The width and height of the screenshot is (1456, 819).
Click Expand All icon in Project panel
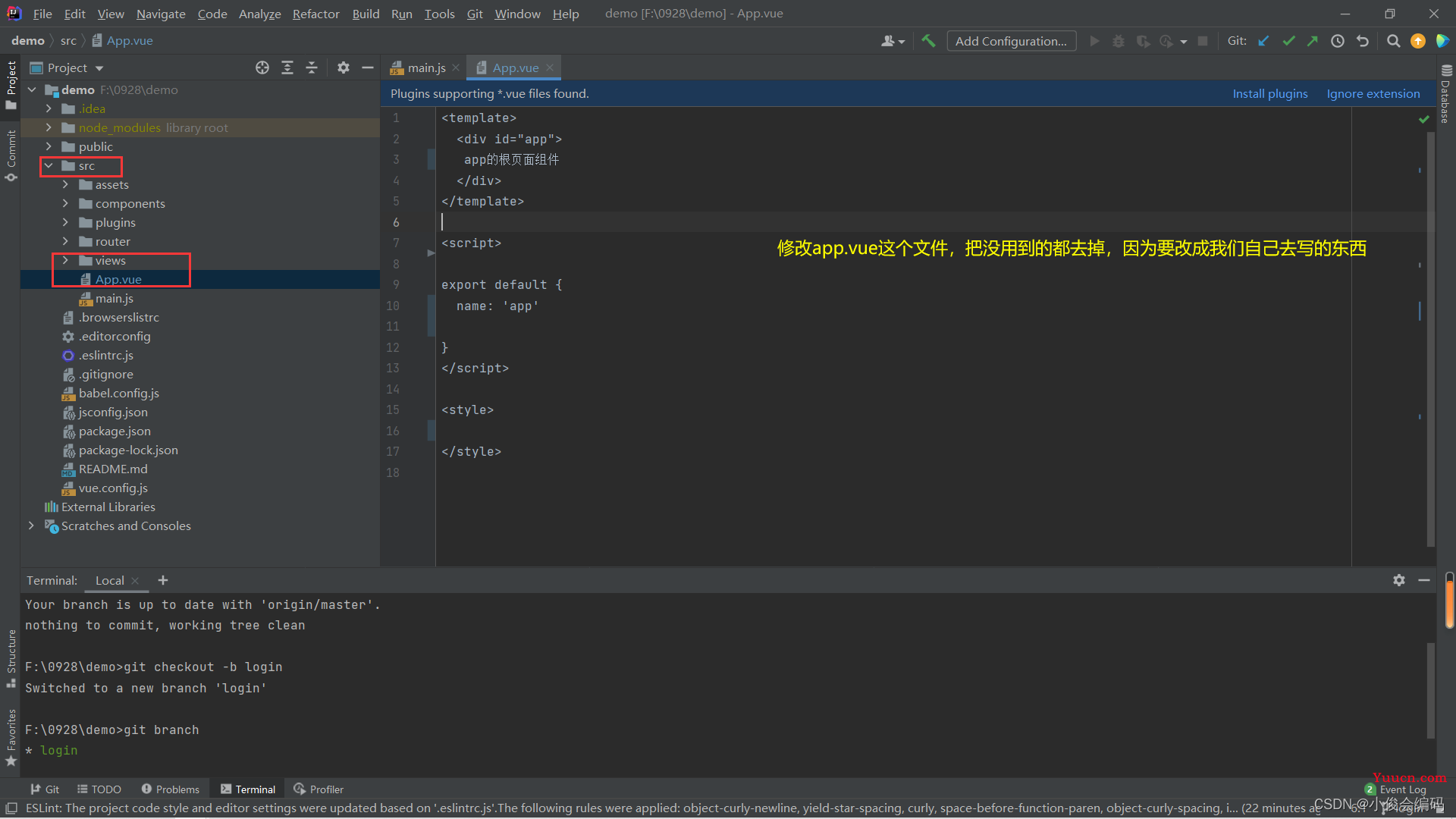[287, 67]
